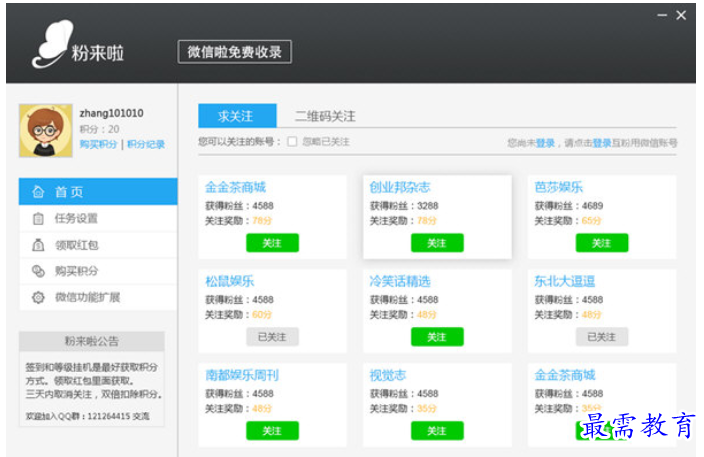Screen dimensions: 704x457
Task: Switch to the 二维码关注 tab
Action: (324, 116)
